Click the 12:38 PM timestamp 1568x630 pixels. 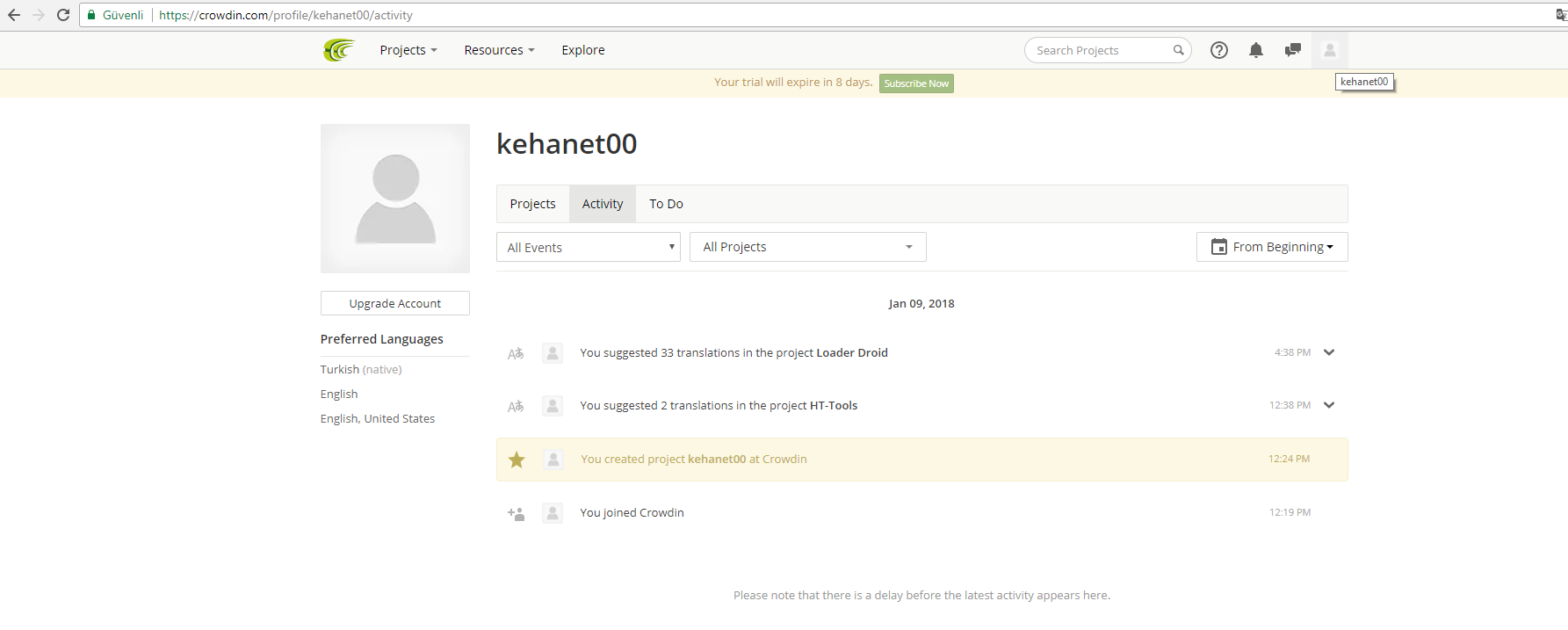coord(1290,405)
